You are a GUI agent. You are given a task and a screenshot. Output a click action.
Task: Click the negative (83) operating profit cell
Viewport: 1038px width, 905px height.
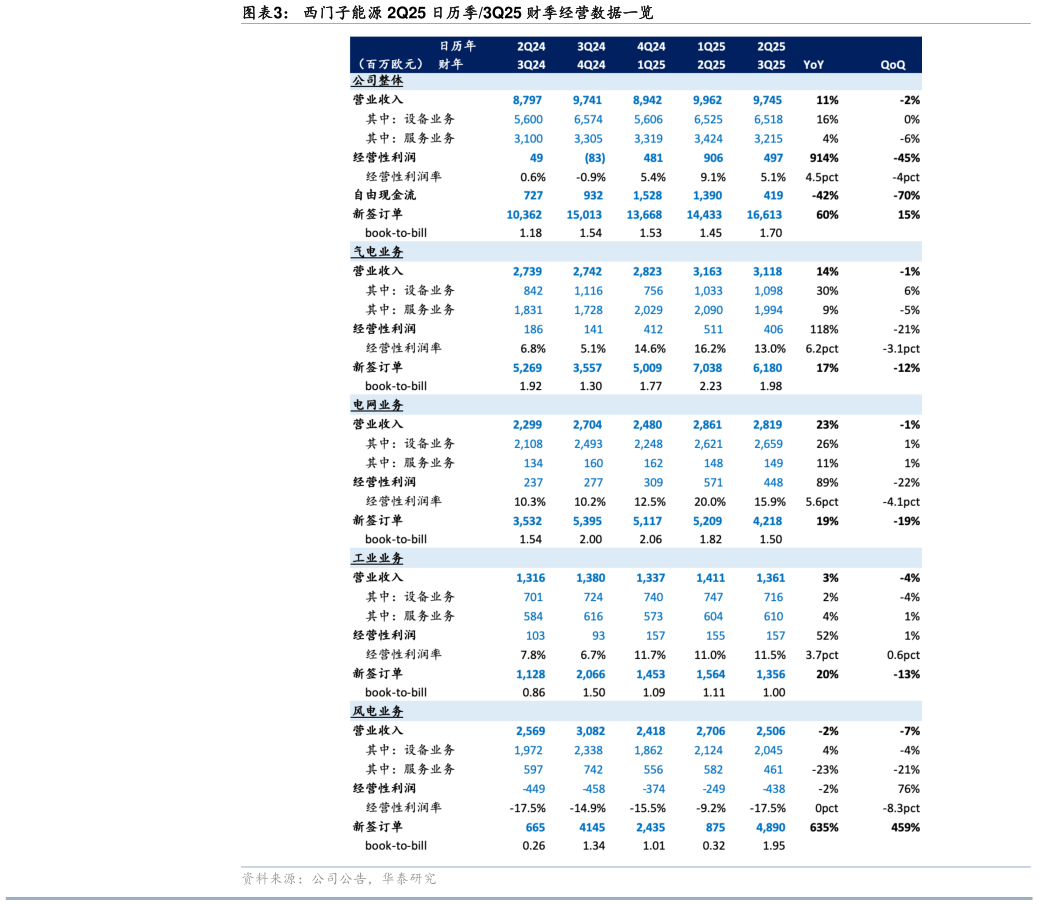pos(594,158)
